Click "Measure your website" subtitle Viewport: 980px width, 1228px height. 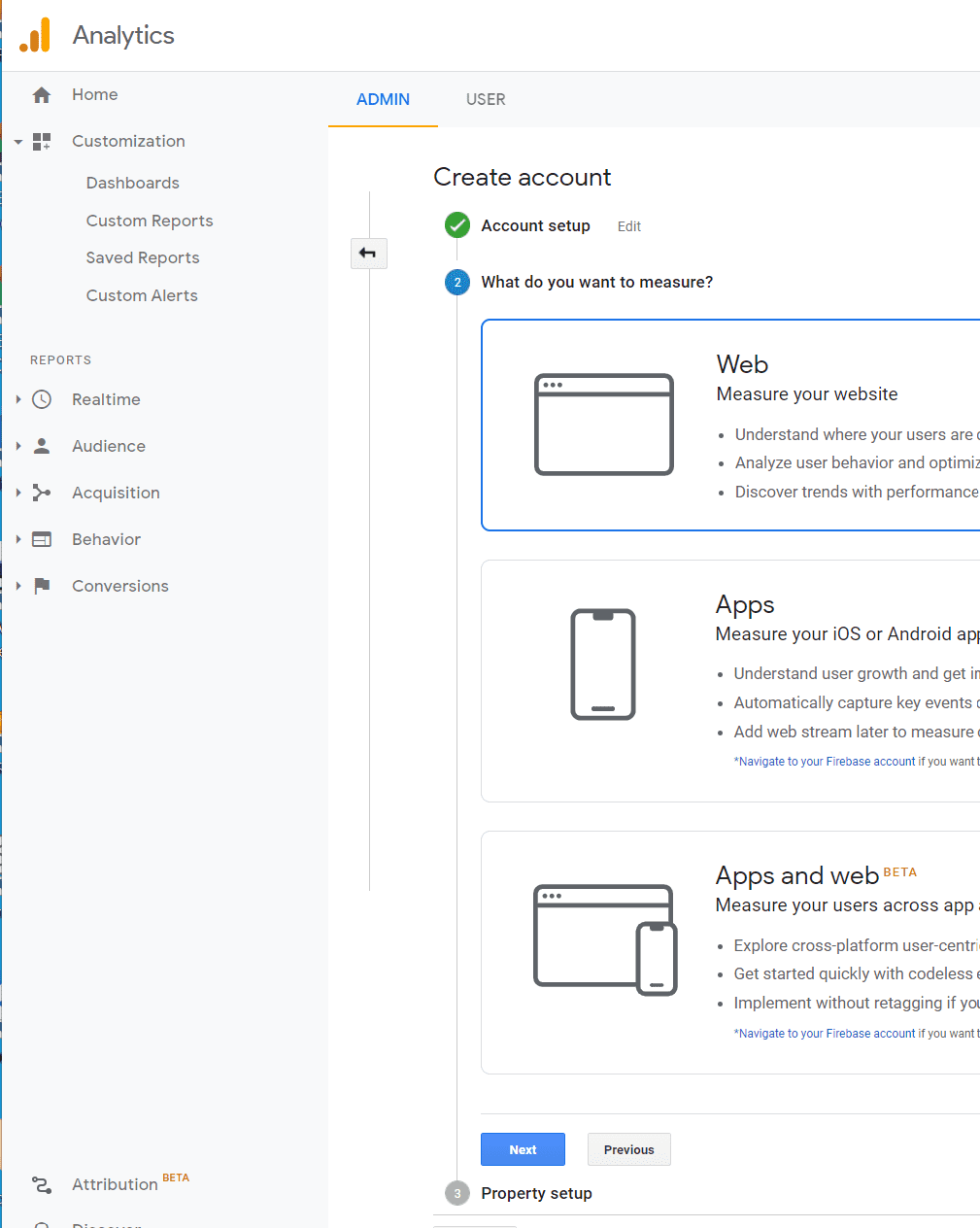[807, 394]
